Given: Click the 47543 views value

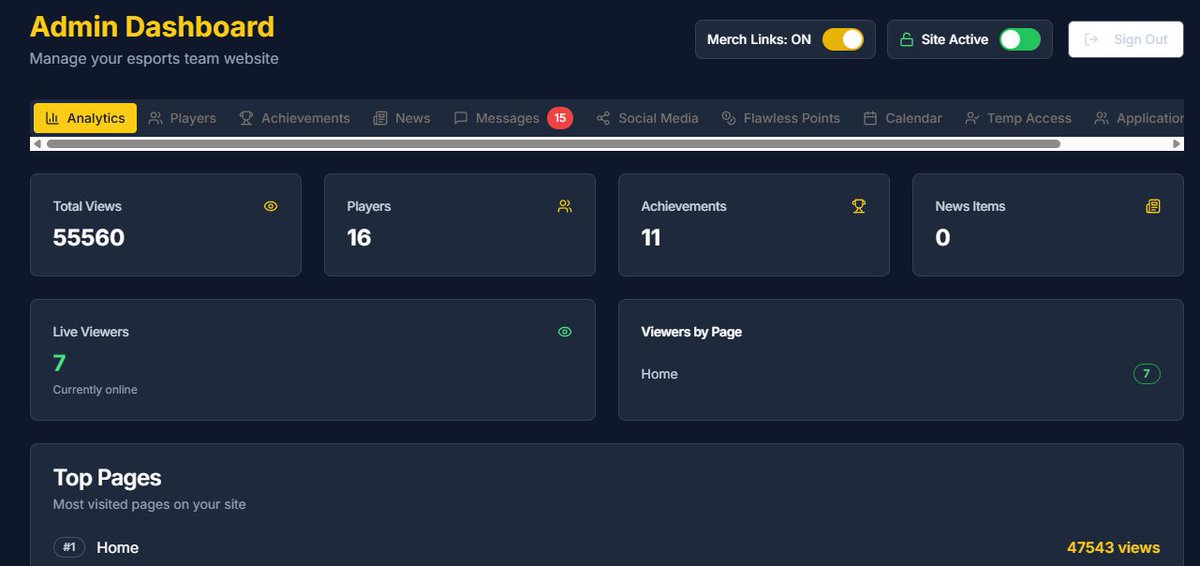Looking at the screenshot, I should (x=1114, y=548).
